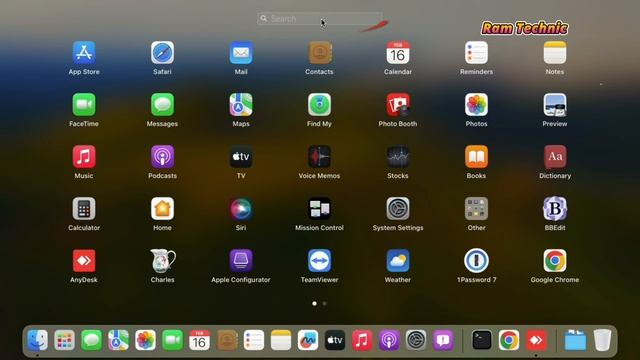Open Maps from the Dock

[x=118, y=340]
